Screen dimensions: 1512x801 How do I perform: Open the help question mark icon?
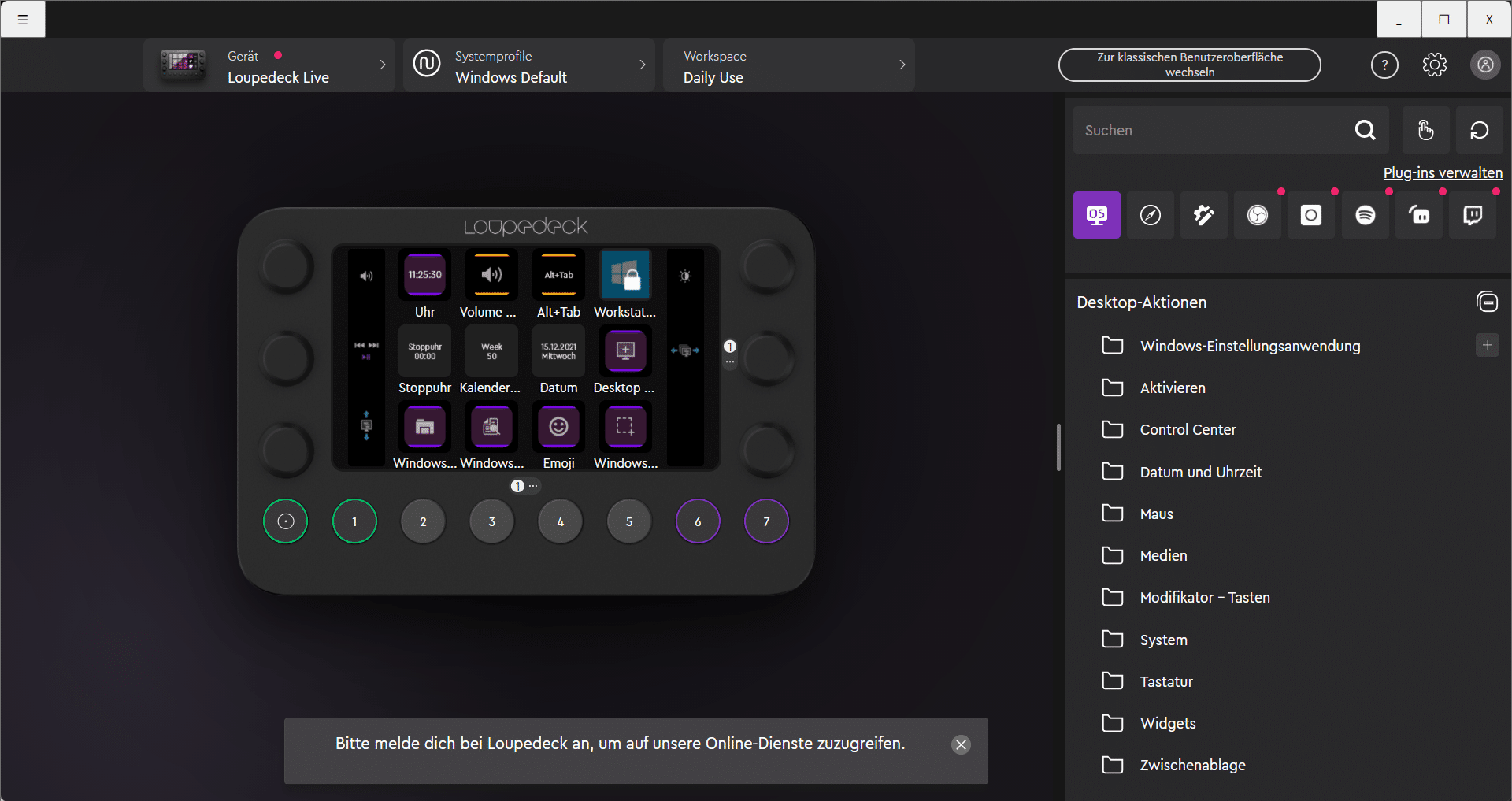point(1384,65)
